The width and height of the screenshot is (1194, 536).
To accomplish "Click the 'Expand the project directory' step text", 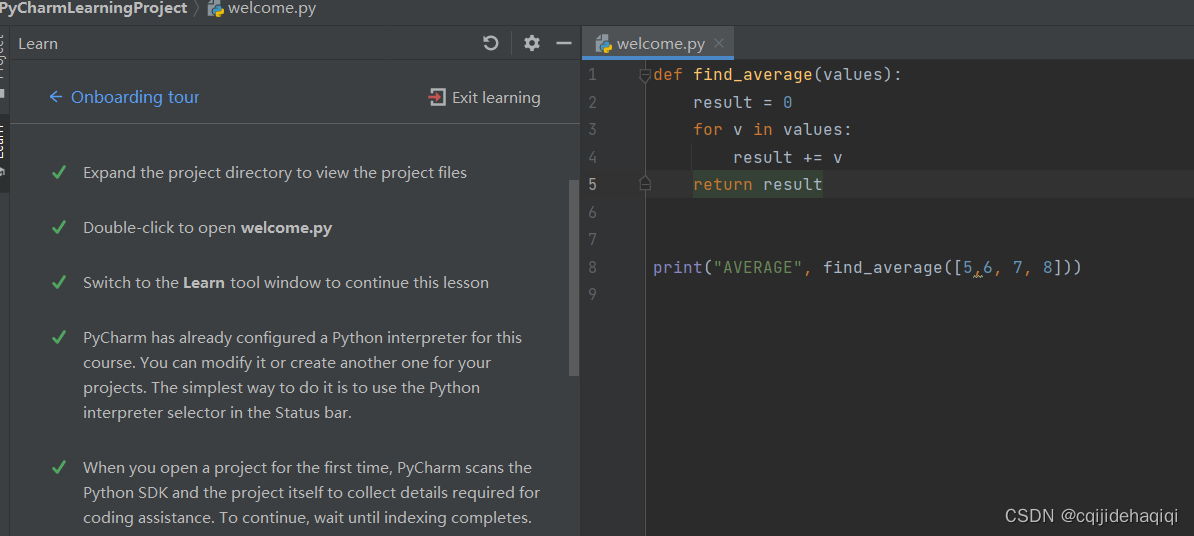I will coord(275,173).
